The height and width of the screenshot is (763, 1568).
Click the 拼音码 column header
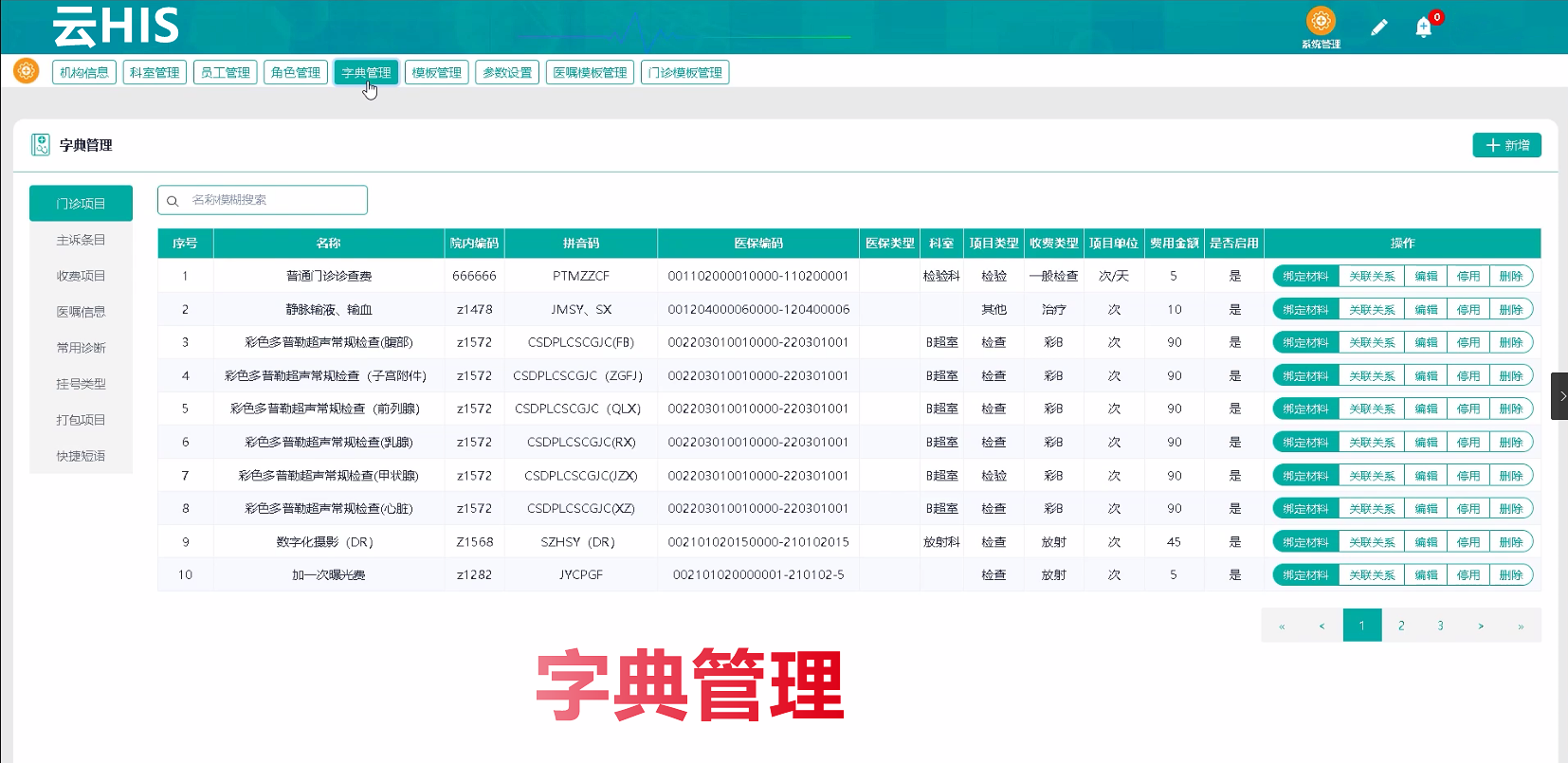pyautogui.click(x=581, y=244)
